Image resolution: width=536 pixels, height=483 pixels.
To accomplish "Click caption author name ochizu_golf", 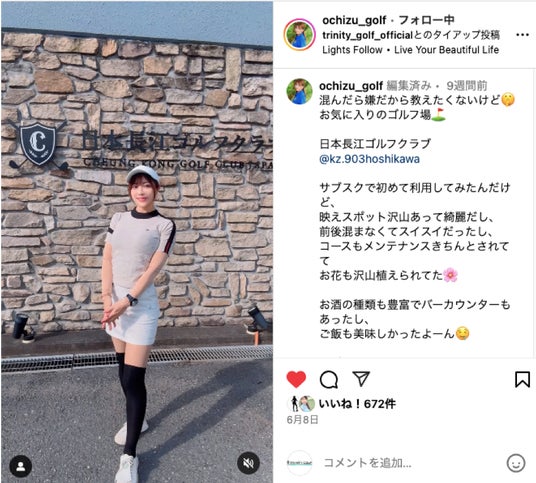I will (x=351, y=86).
